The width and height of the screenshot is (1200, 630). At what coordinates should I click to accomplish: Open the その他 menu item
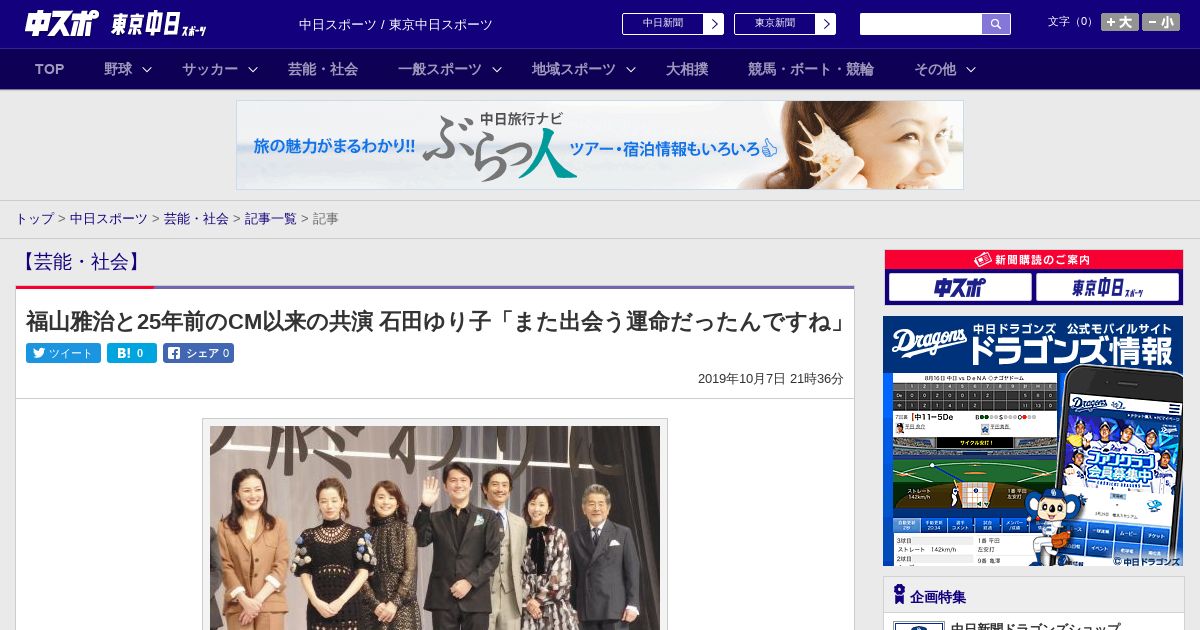click(935, 69)
